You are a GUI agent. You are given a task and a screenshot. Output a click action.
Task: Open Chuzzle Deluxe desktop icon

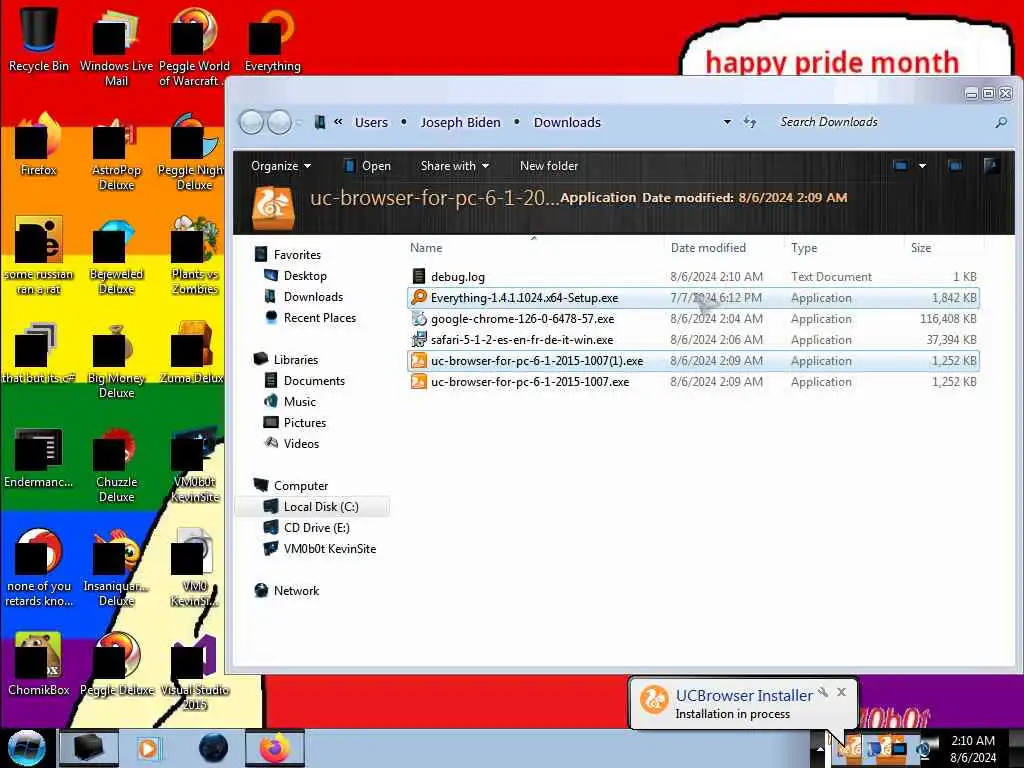pos(116,464)
